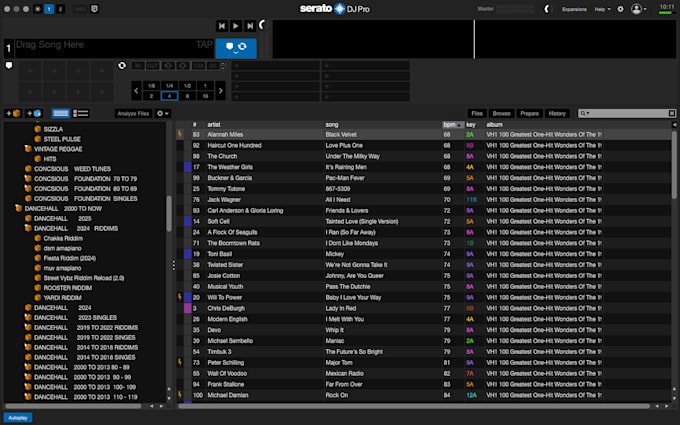Sort by album column header
The image size is (680, 425).
(x=494, y=124)
